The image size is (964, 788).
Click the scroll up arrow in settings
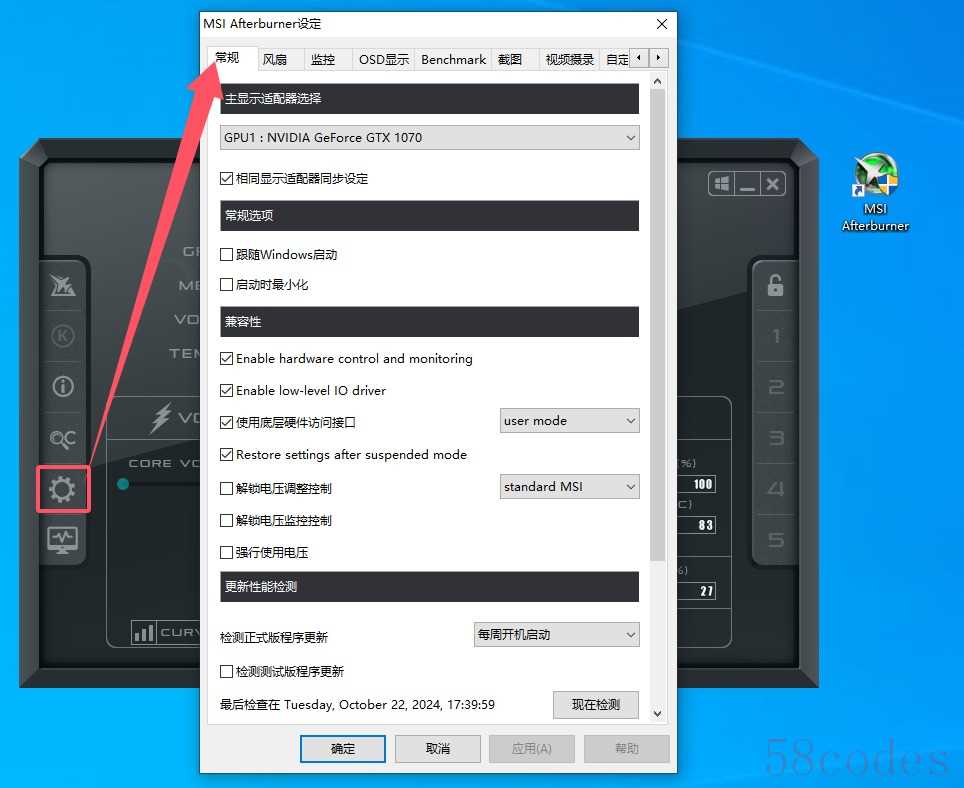pos(657,81)
